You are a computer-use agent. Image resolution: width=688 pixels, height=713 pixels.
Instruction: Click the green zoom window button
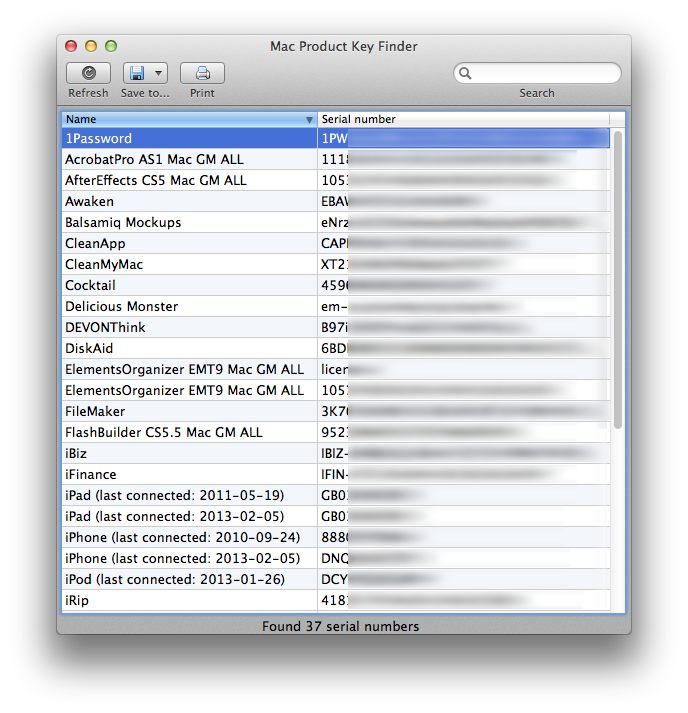tap(111, 46)
